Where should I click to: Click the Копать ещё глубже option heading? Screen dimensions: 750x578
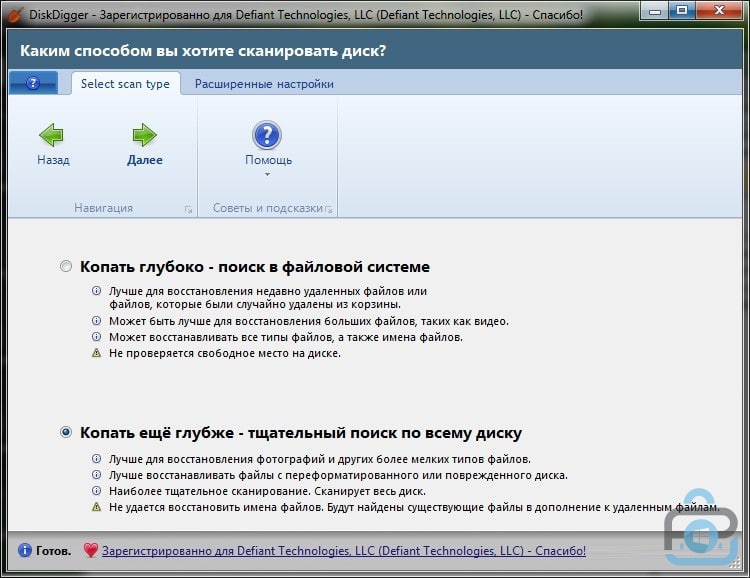[301, 433]
